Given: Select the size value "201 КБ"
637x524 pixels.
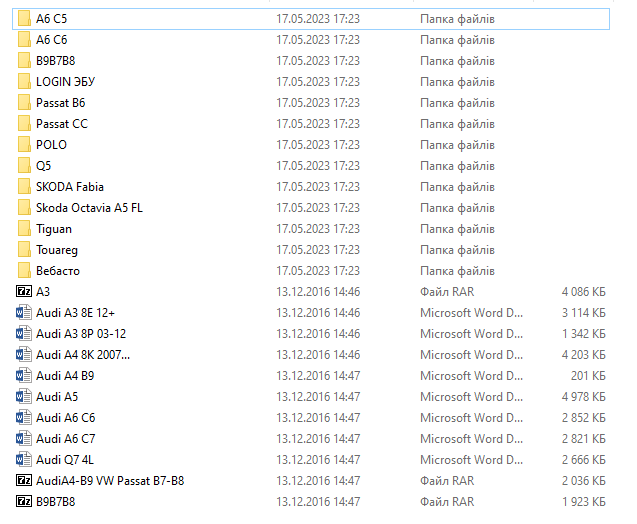Looking at the screenshot, I should [588, 376].
